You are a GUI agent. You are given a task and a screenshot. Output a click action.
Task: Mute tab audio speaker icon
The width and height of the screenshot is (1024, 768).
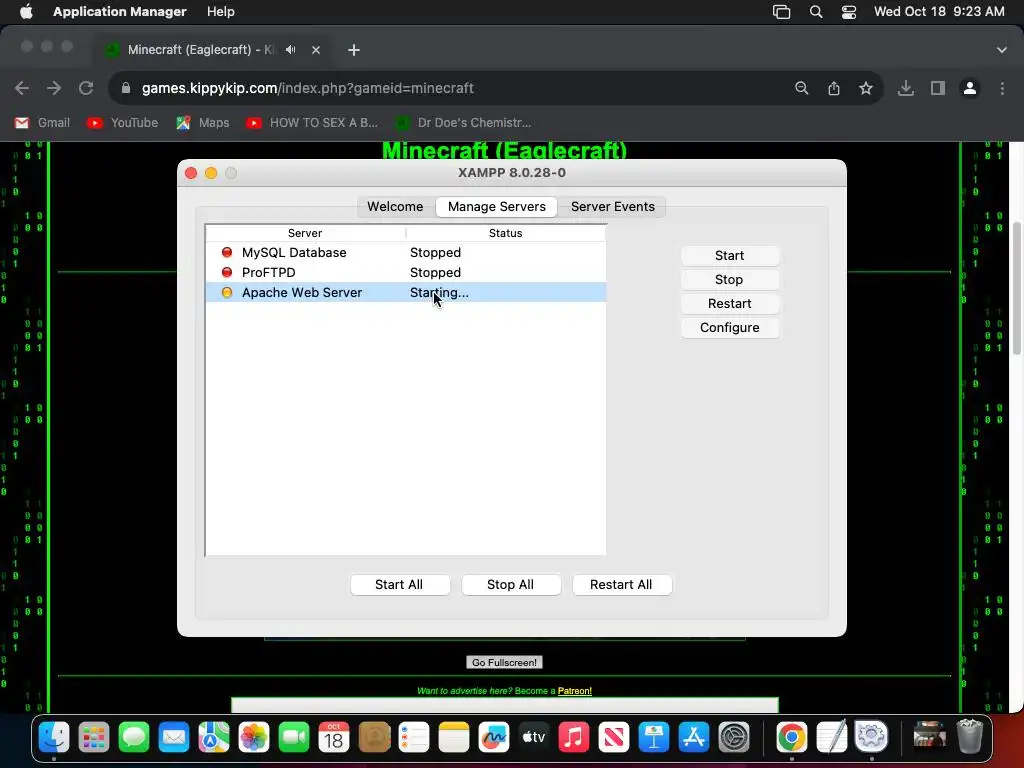pyautogui.click(x=291, y=50)
